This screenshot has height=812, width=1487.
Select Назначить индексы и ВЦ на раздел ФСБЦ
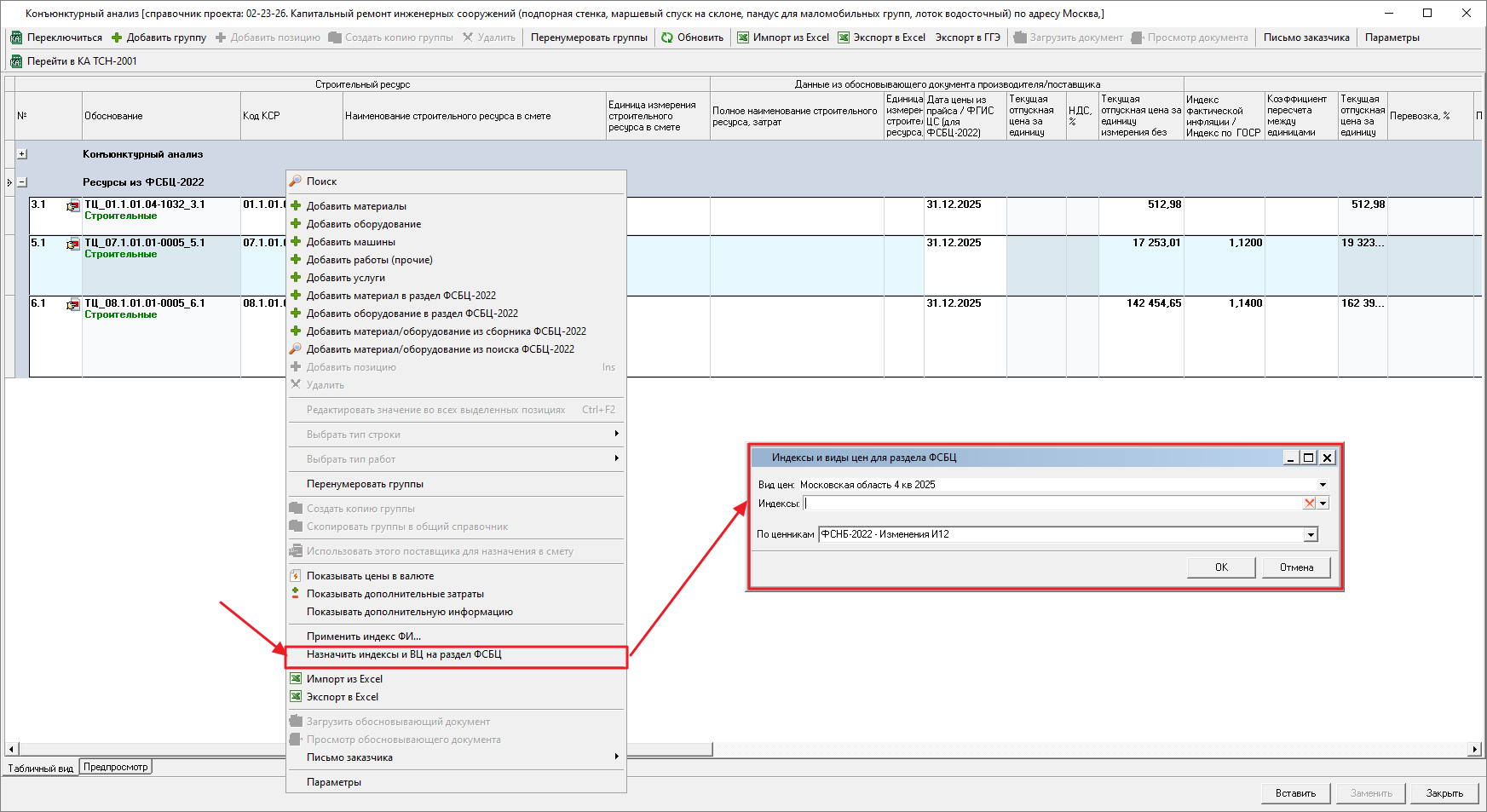(x=404, y=654)
